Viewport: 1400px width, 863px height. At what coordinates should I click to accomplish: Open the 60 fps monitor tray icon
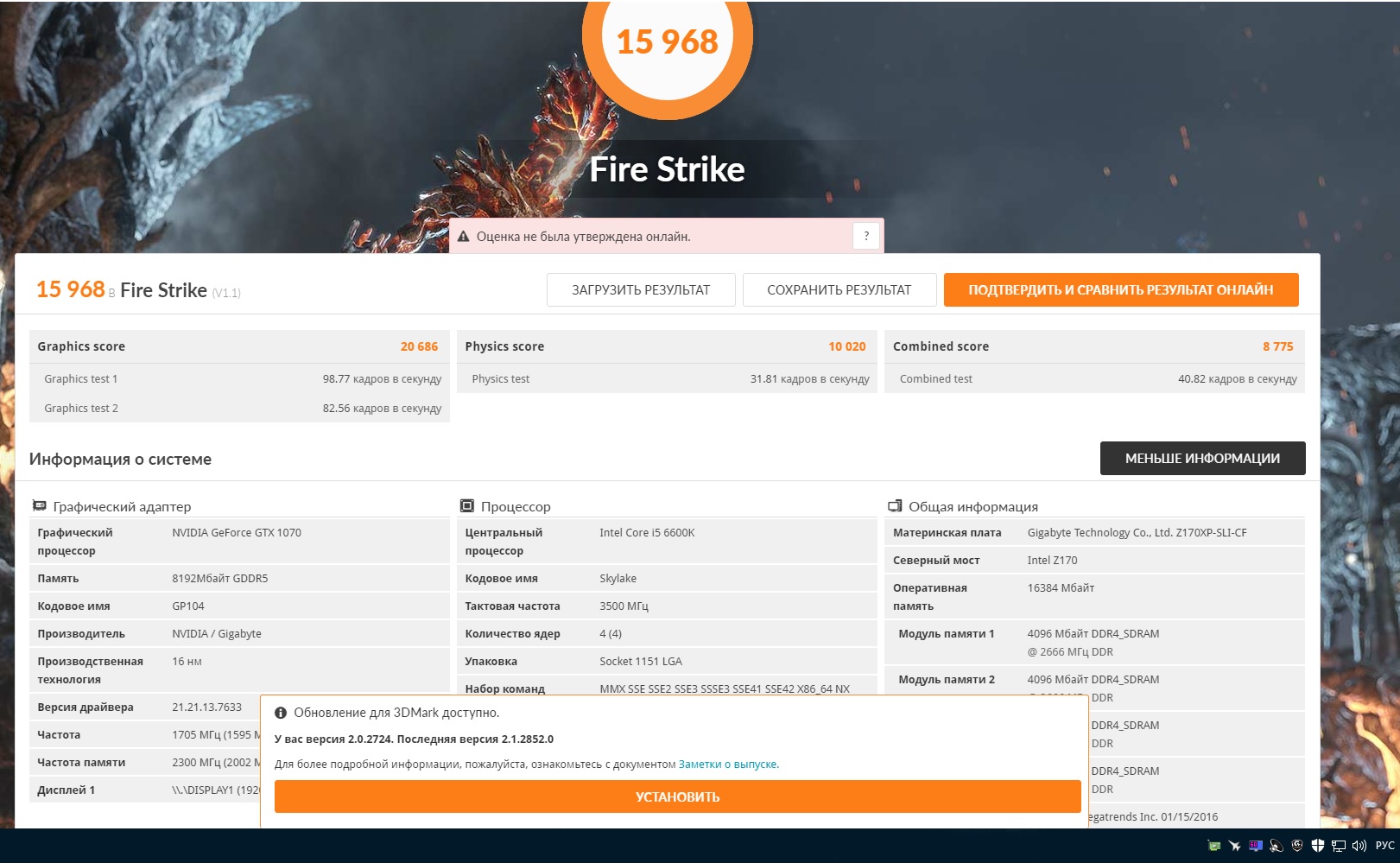[x=1256, y=846]
